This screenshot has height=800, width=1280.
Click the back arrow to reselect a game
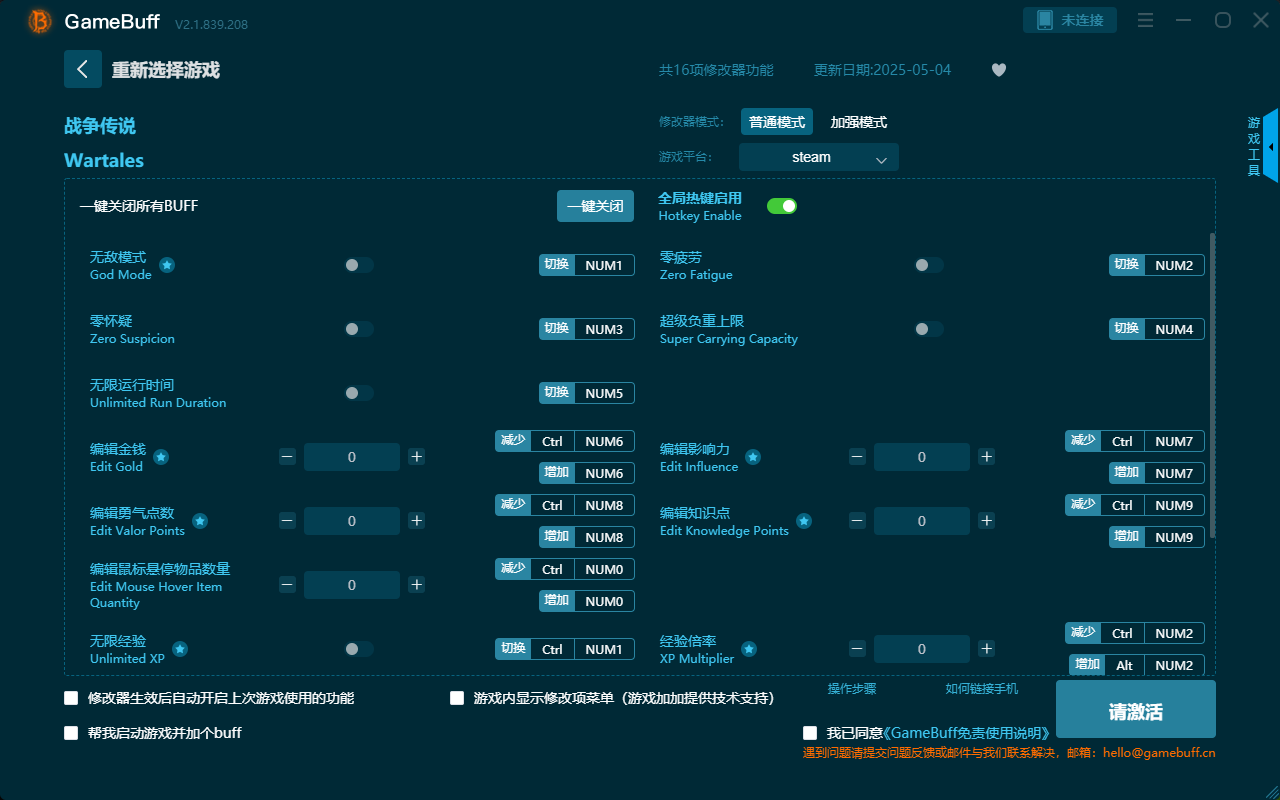pos(83,68)
